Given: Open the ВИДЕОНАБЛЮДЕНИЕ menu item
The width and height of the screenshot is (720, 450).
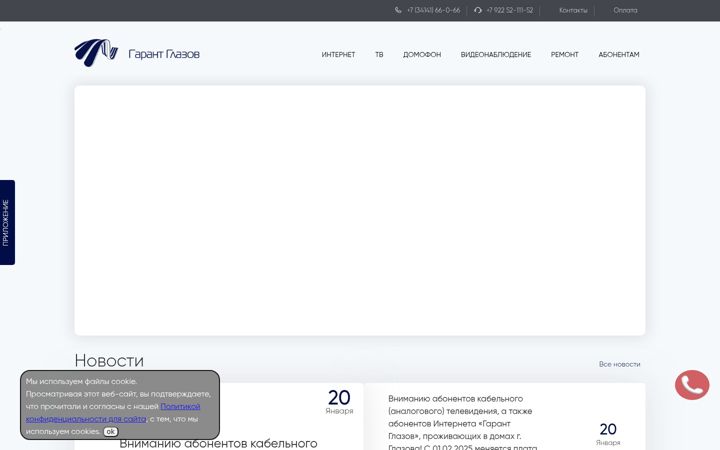Looking at the screenshot, I should coord(495,54).
